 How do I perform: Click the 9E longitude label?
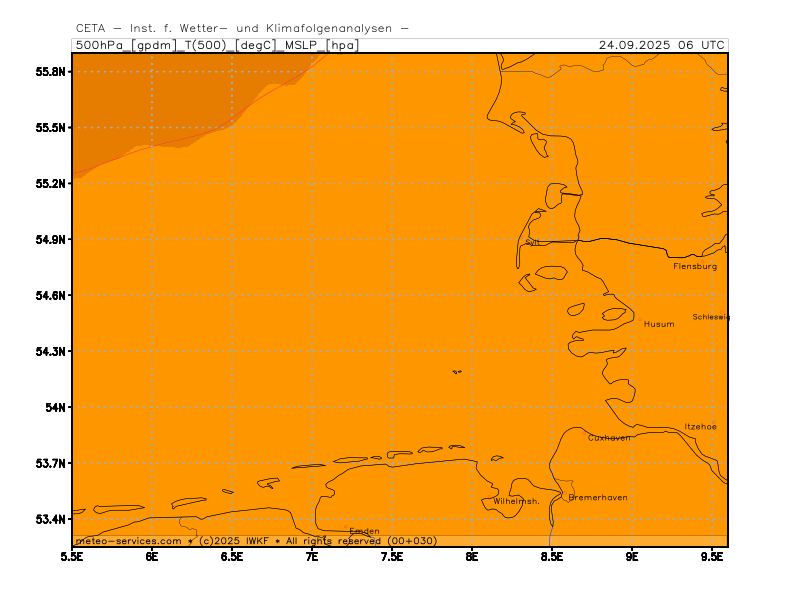pos(632,557)
